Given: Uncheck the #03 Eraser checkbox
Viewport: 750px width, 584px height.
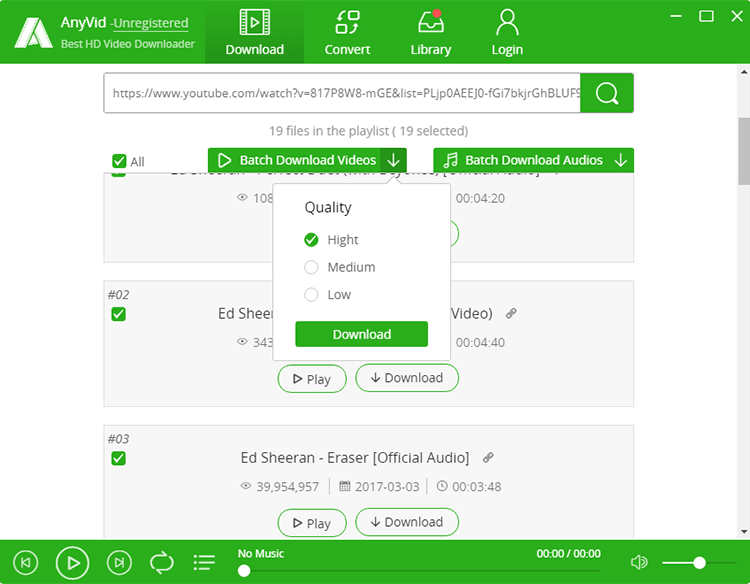Looking at the screenshot, I should [119, 458].
